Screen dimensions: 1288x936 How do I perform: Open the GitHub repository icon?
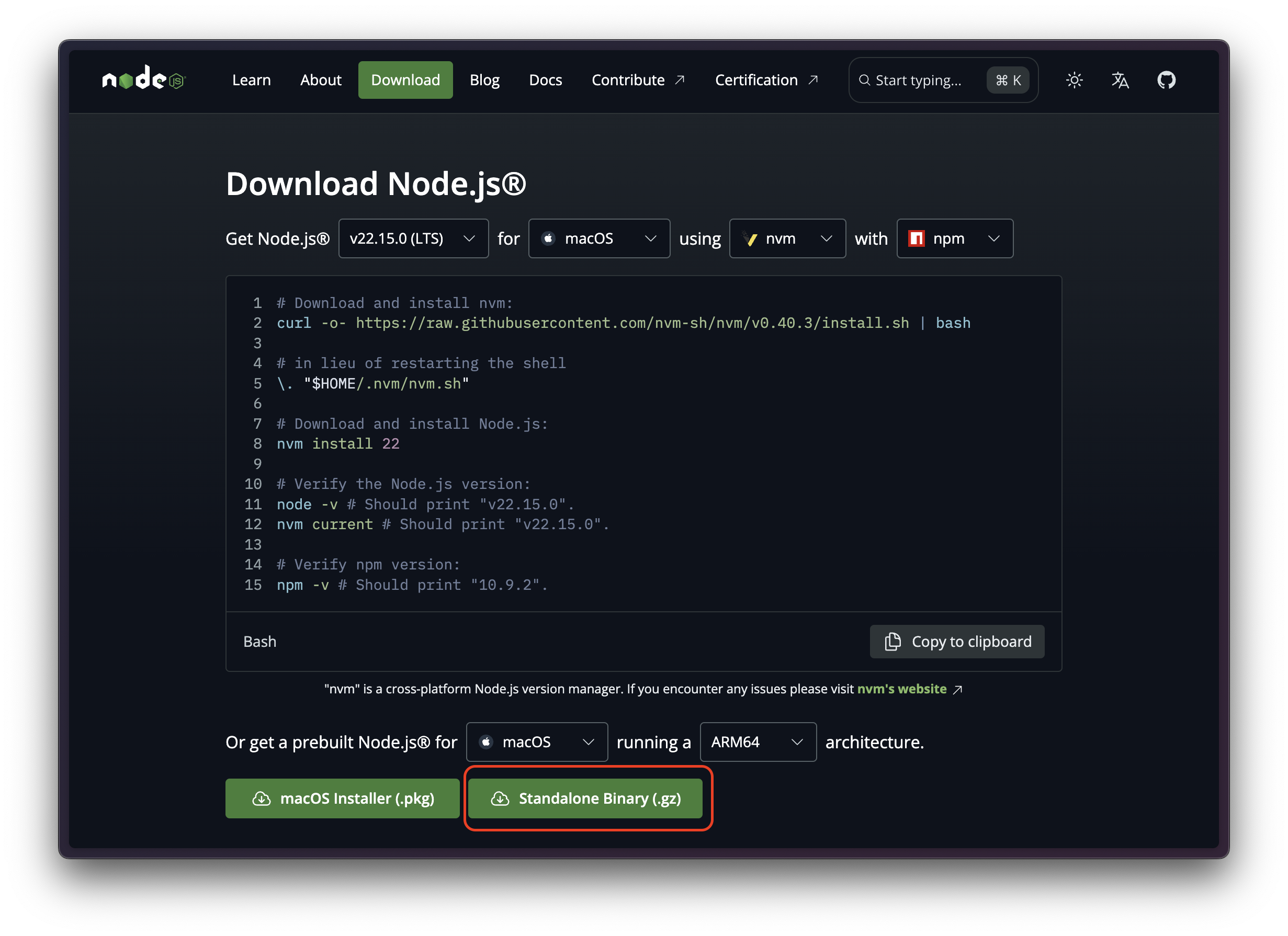[x=1166, y=80]
